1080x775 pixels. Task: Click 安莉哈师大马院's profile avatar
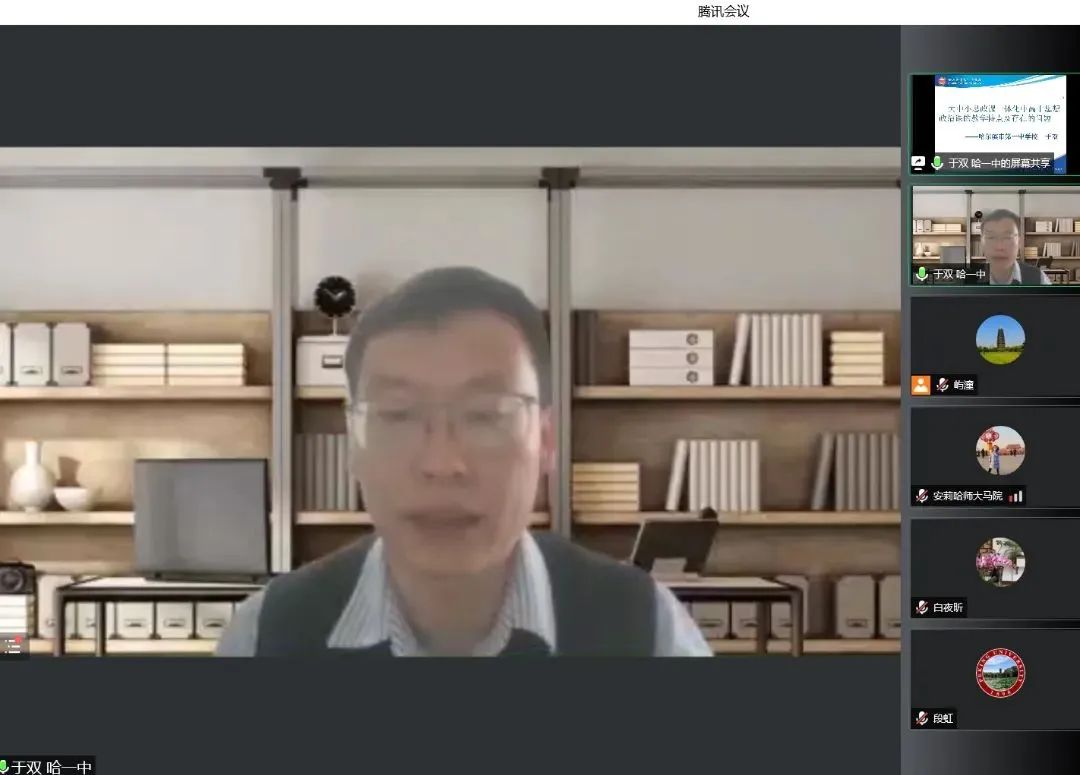pos(1000,450)
